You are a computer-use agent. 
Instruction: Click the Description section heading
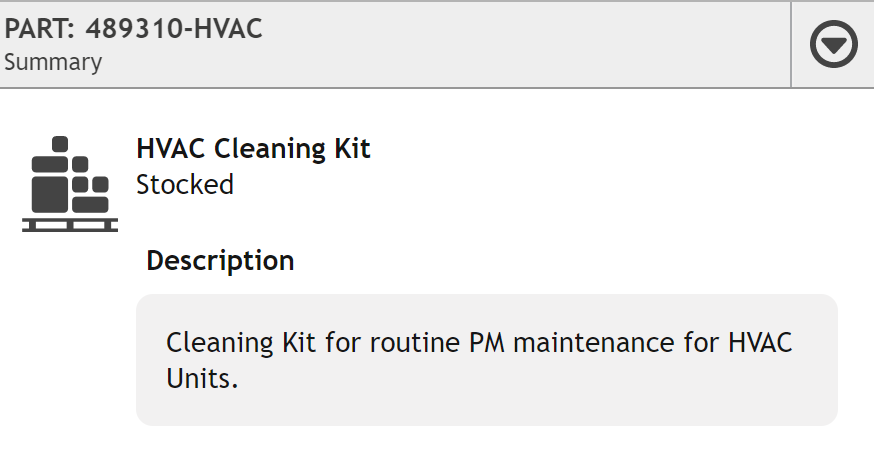pos(220,260)
